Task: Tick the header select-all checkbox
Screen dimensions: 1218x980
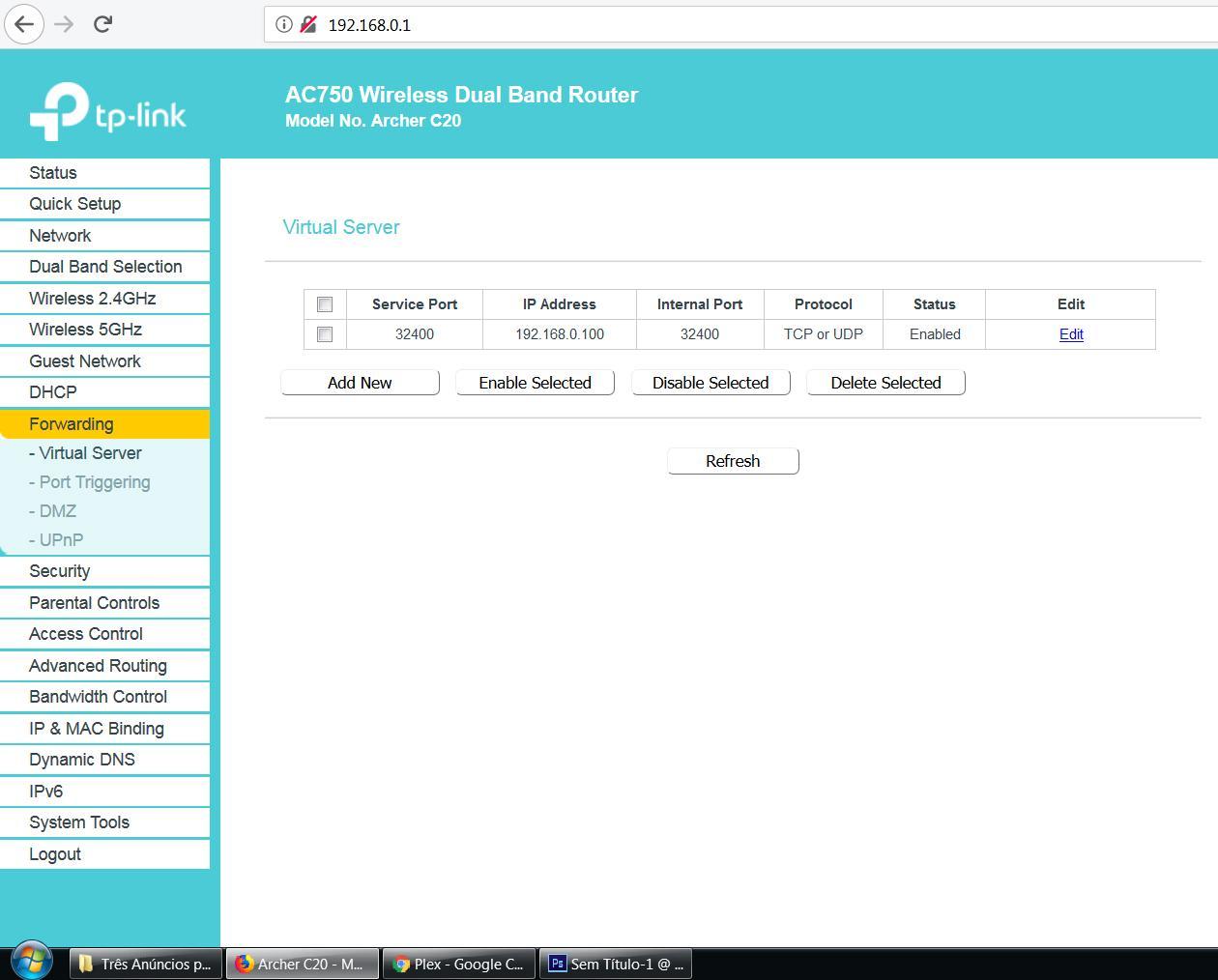Action: [325, 304]
